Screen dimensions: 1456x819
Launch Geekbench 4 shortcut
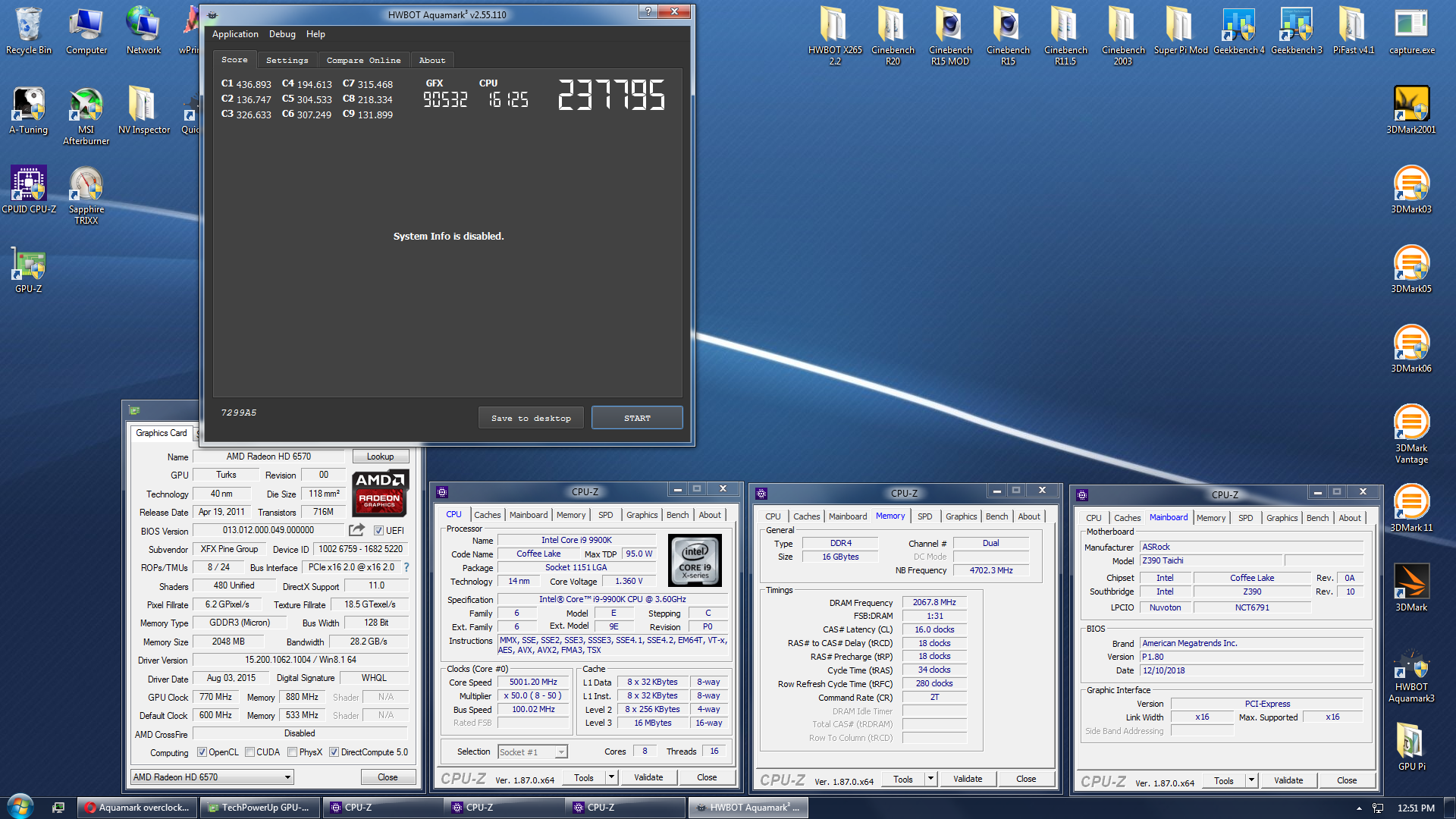tap(1238, 30)
